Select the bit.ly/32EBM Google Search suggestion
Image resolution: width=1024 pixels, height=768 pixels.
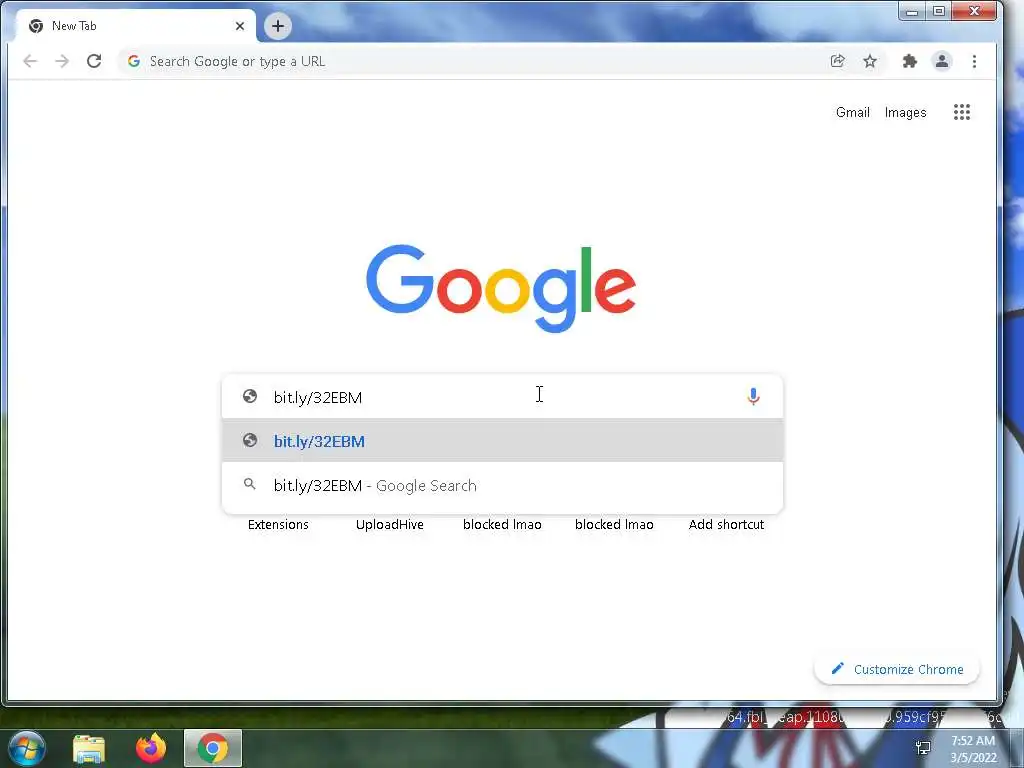502,485
